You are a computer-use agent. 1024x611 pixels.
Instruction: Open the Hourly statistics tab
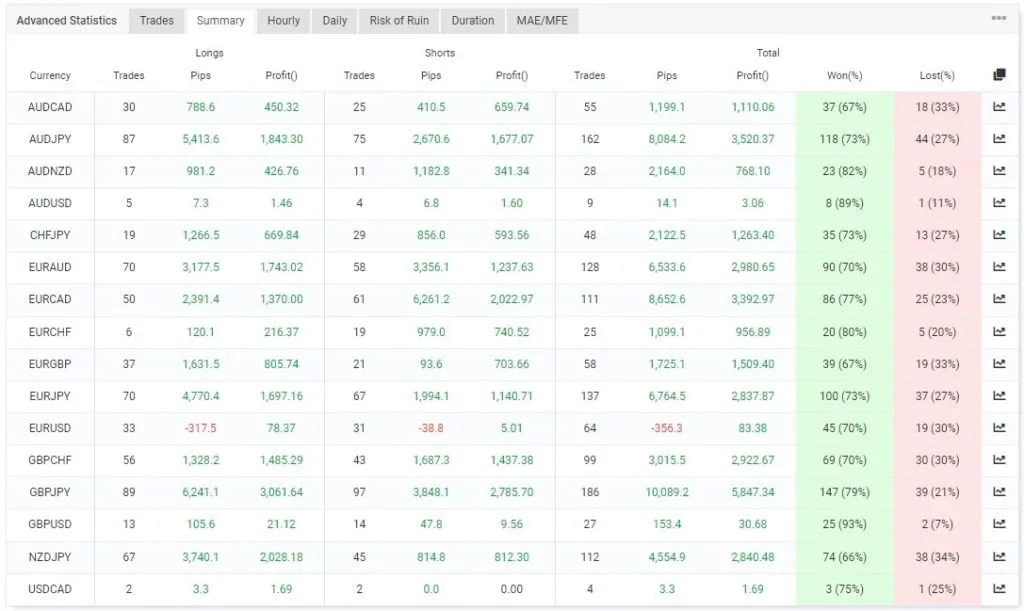(284, 20)
